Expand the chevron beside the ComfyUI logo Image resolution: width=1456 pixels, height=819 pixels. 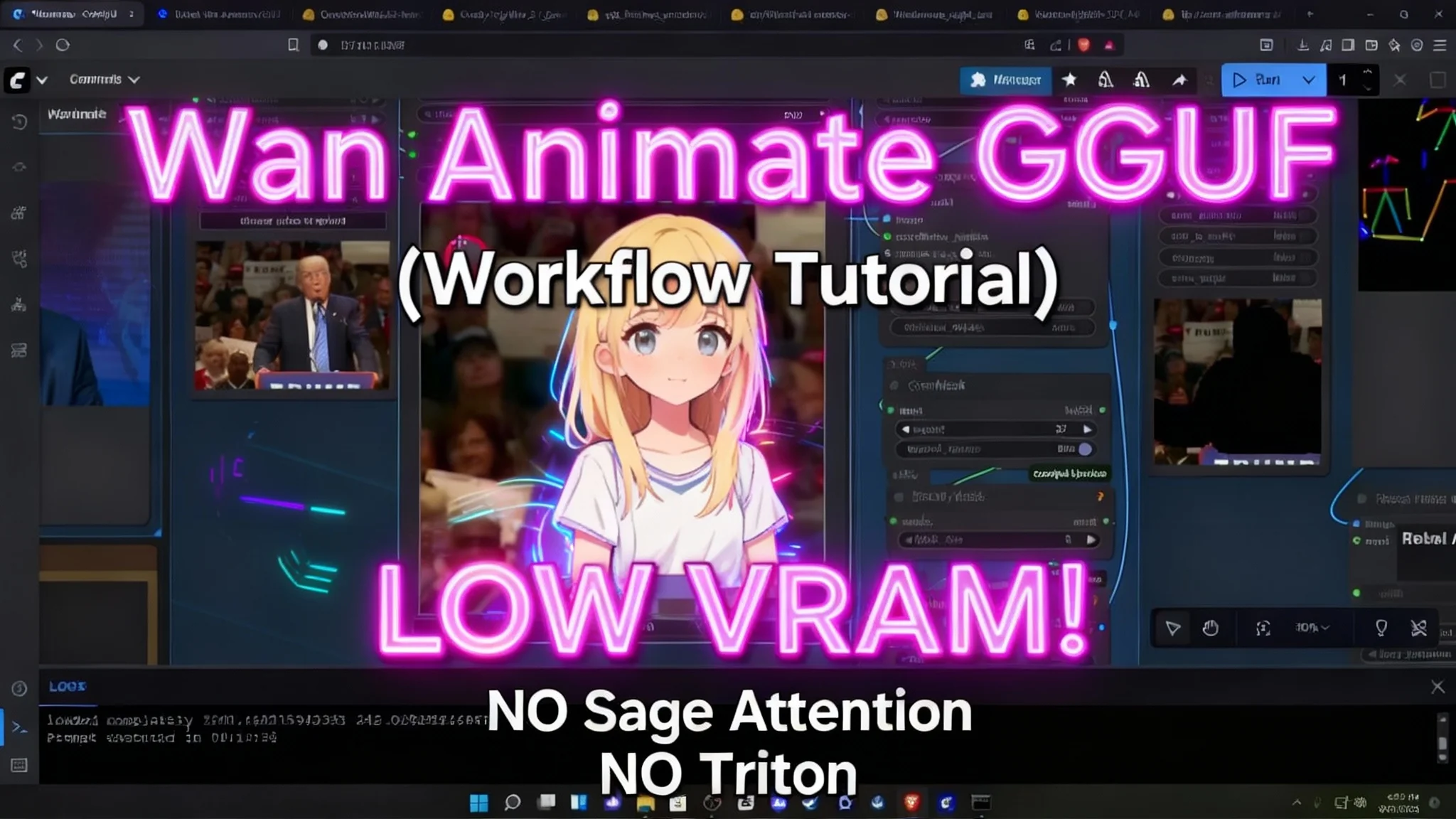click(x=42, y=80)
